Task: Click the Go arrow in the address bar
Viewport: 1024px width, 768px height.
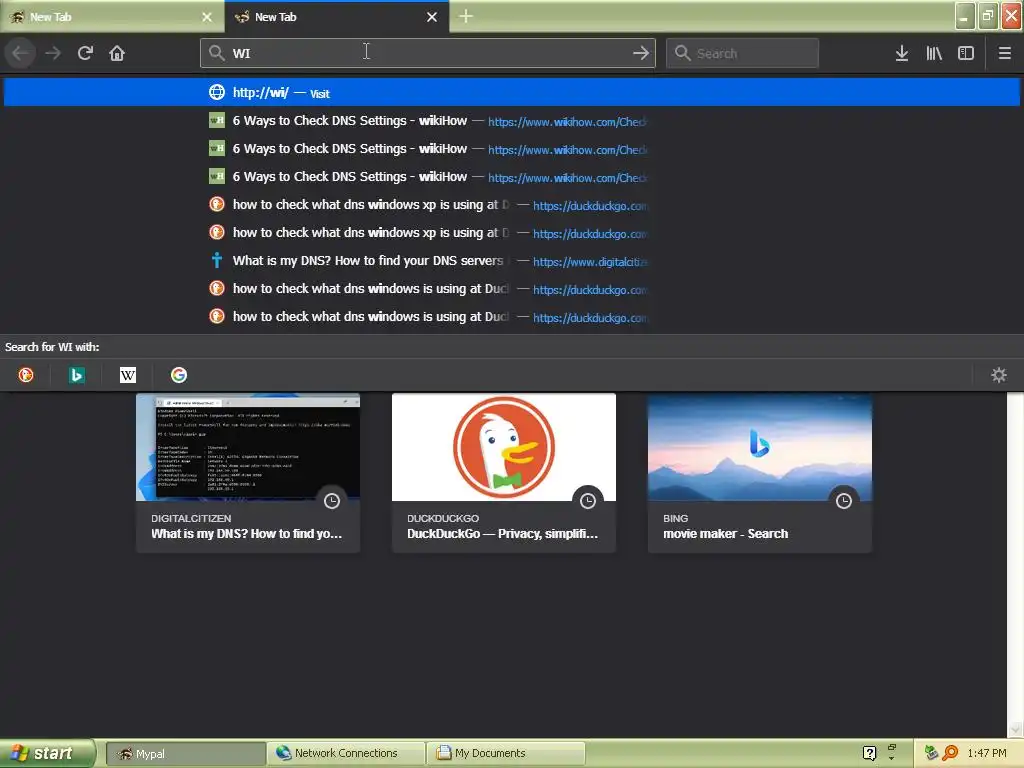Action: (641, 53)
